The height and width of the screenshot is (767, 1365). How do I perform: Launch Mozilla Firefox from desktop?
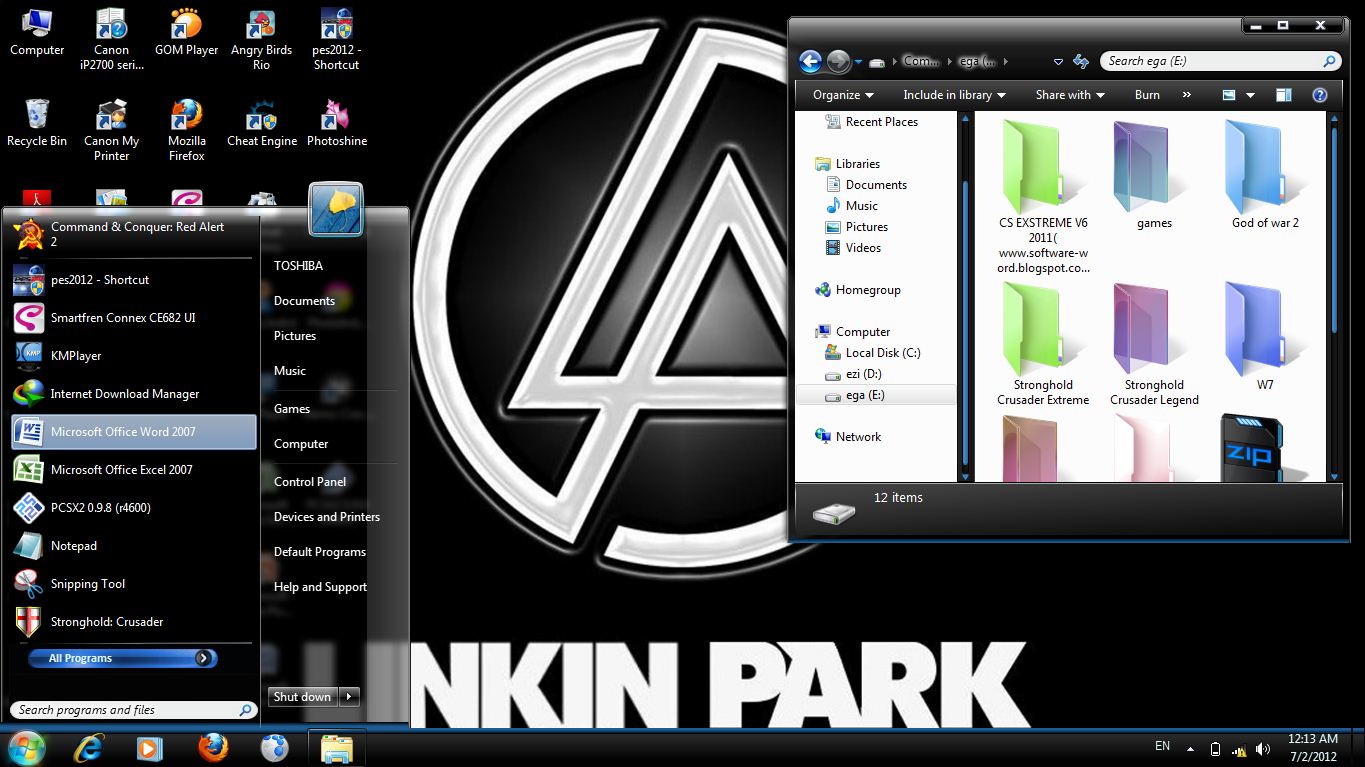click(186, 130)
